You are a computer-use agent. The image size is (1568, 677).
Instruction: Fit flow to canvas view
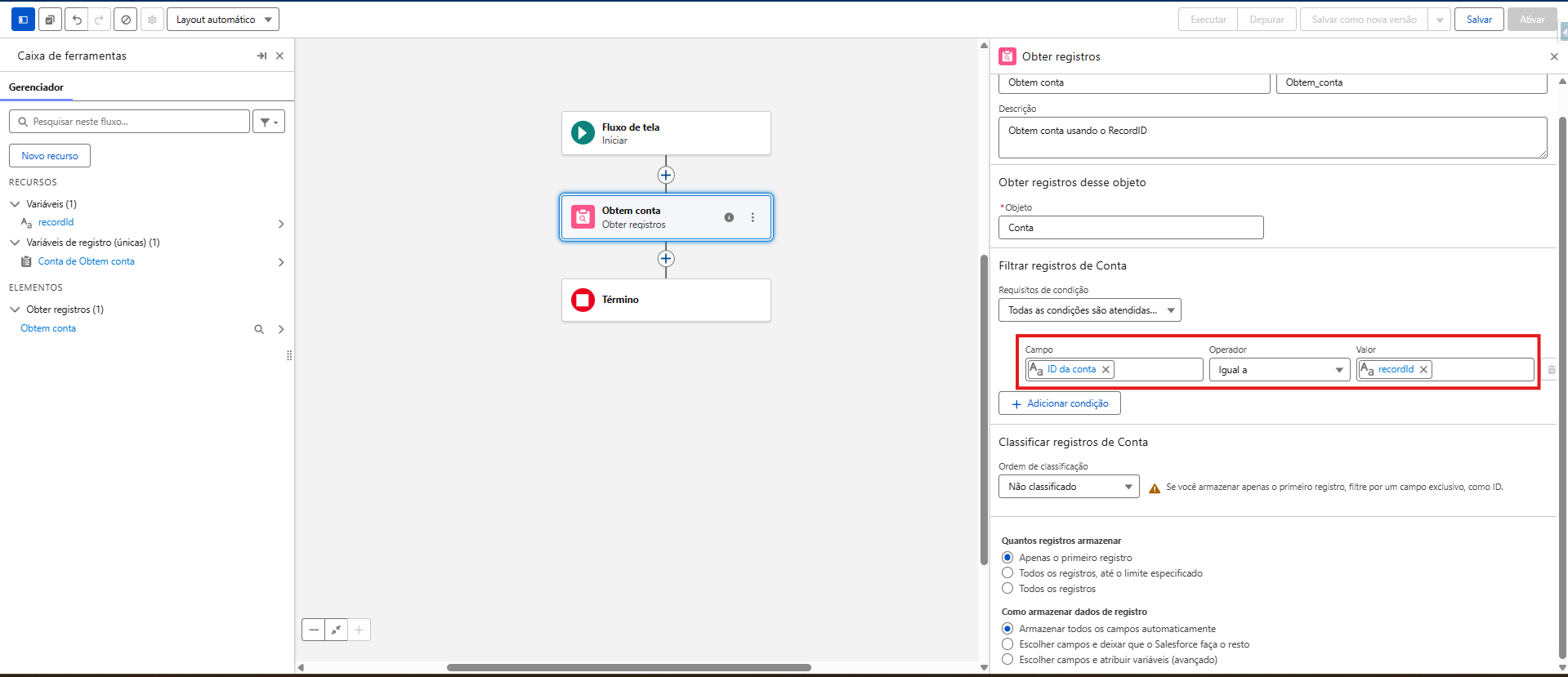click(336, 630)
